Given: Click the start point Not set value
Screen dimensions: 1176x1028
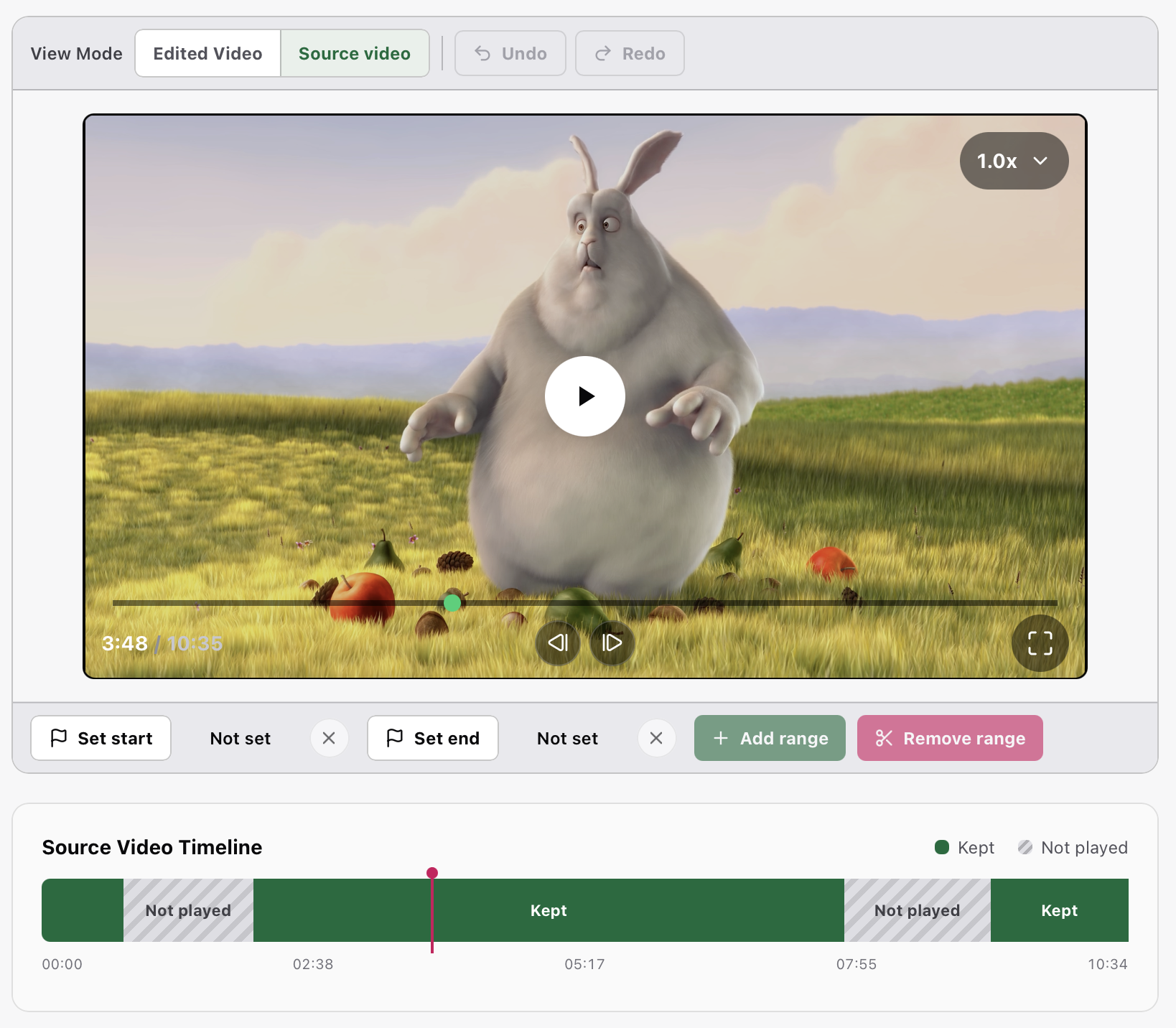Looking at the screenshot, I should point(241,738).
